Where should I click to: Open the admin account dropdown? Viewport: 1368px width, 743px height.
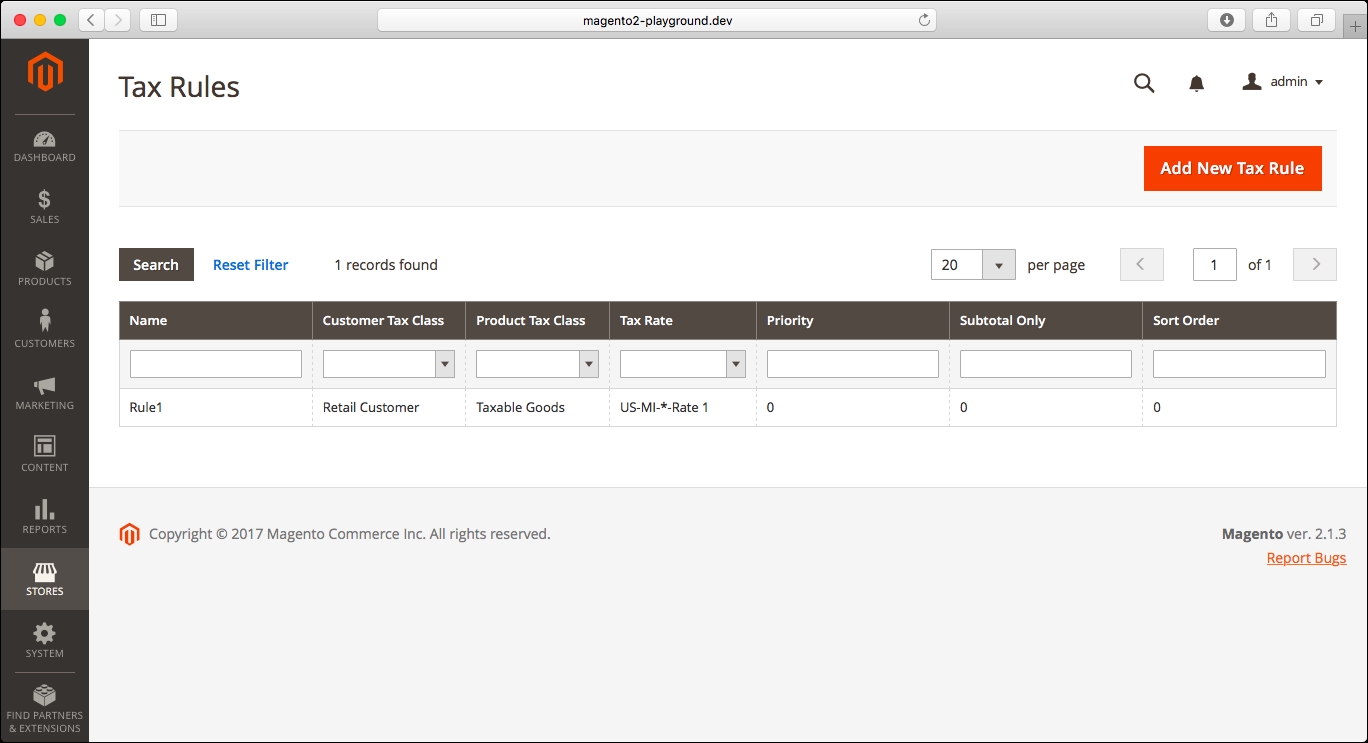1283,82
